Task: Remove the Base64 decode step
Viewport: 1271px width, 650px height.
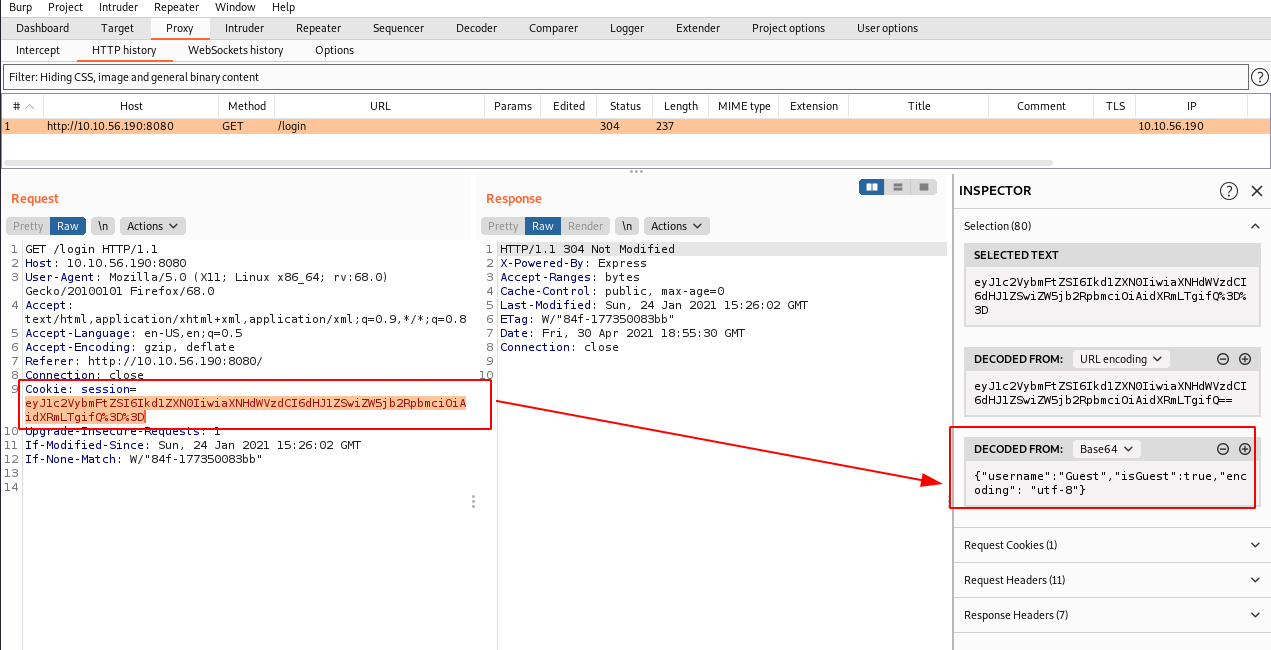Action: pyautogui.click(x=1223, y=450)
